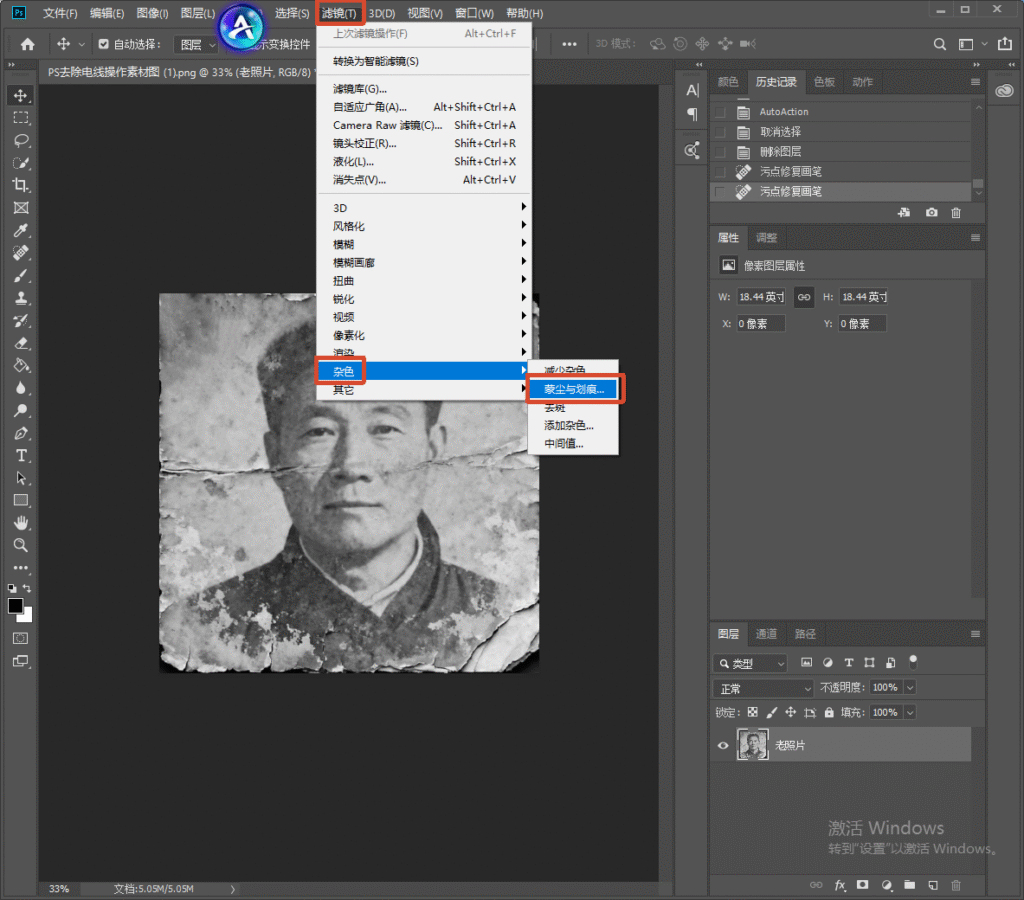Toggle history brush source for 删除图层
This screenshot has height=900, width=1024.
[720, 152]
